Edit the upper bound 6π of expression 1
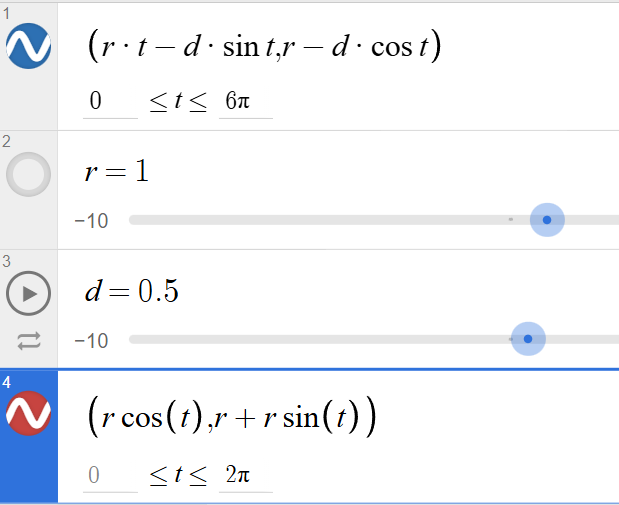The height and width of the screenshot is (505, 619). click(246, 101)
